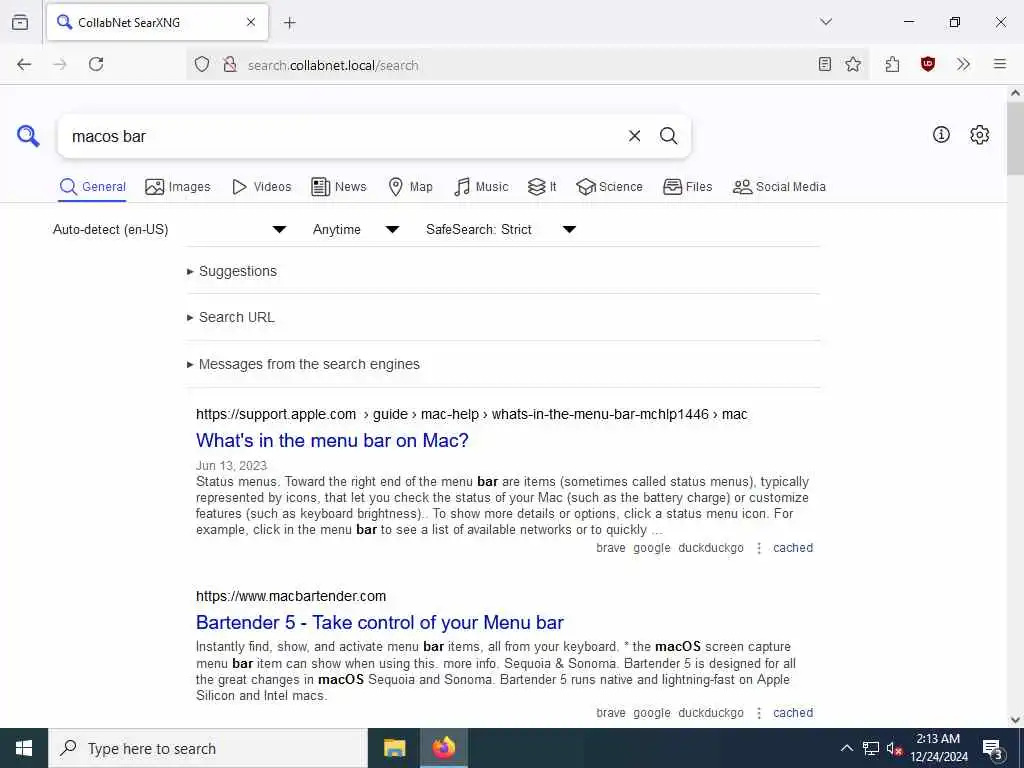Open the SafeSearch: Strict dropdown
The height and width of the screenshot is (768, 1024).
click(501, 229)
